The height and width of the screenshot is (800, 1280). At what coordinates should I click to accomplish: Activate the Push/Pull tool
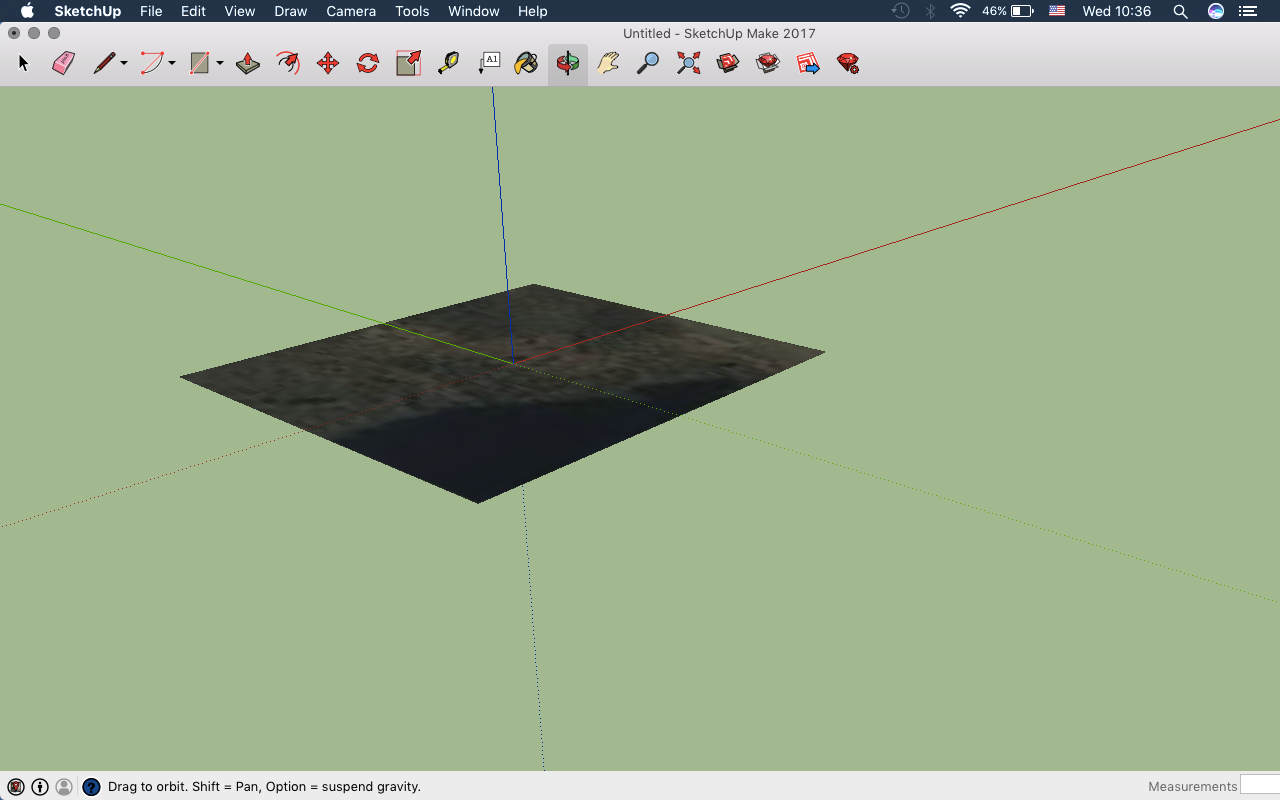click(x=247, y=62)
